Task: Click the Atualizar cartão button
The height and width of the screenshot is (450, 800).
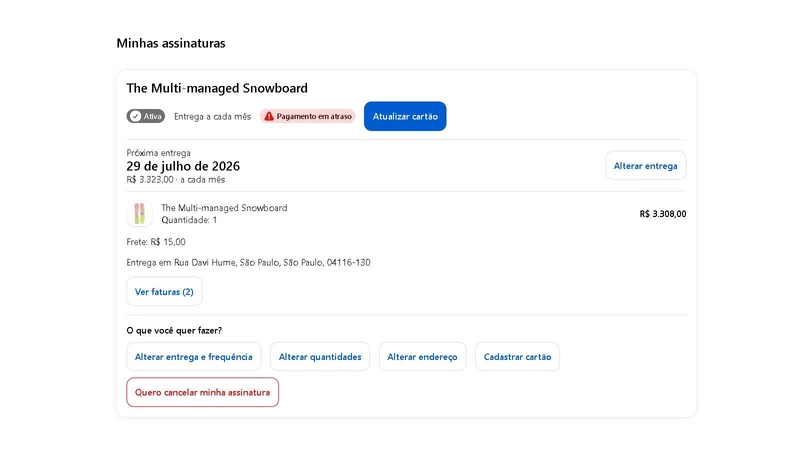Action: pyautogui.click(x=405, y=116)
